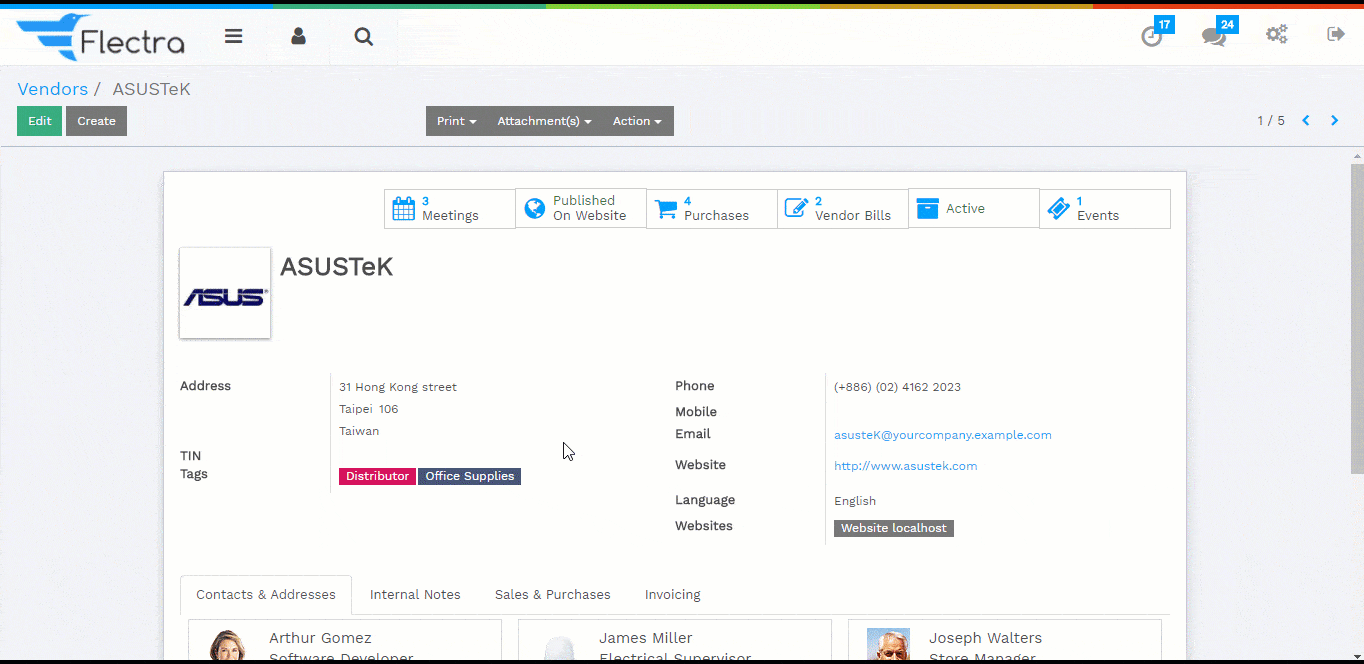Expand the Attachment(s) dropdown

[544, 120]
